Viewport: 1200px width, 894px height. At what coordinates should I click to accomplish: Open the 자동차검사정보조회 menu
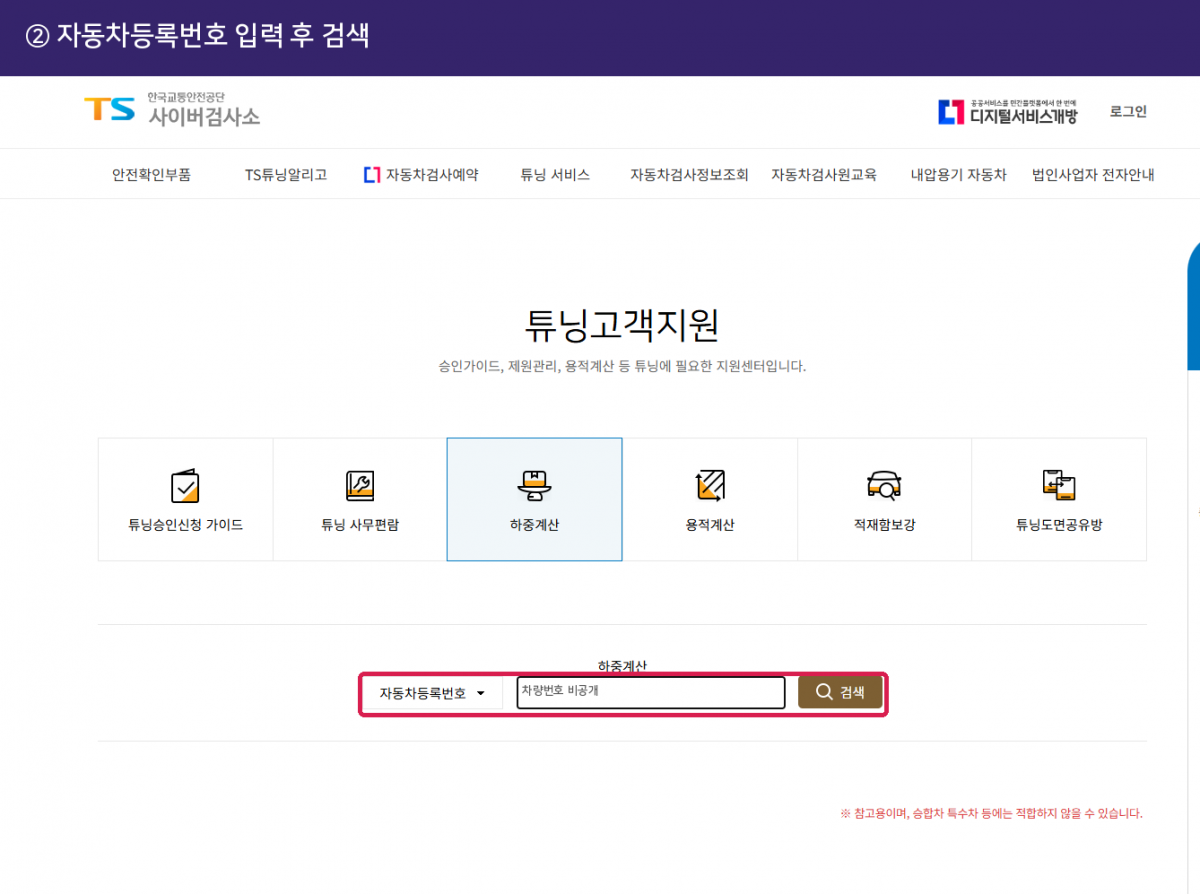coord(689,174)
